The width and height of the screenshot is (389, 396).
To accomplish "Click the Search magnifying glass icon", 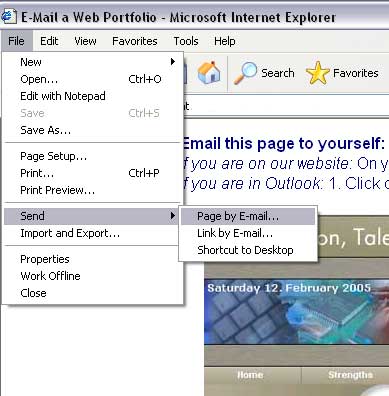I will [245, 73].
